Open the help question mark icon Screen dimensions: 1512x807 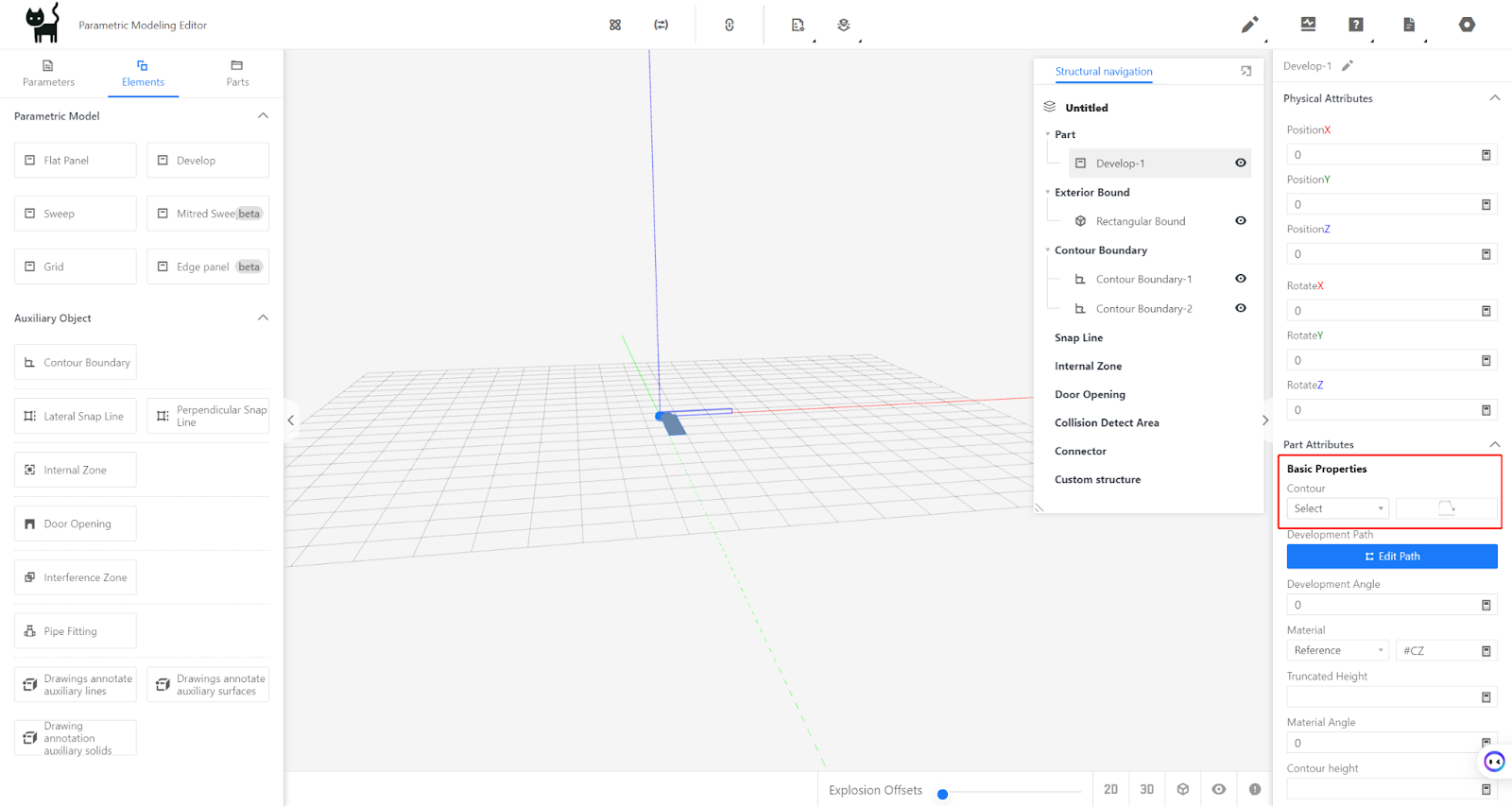coord(1356,25)
